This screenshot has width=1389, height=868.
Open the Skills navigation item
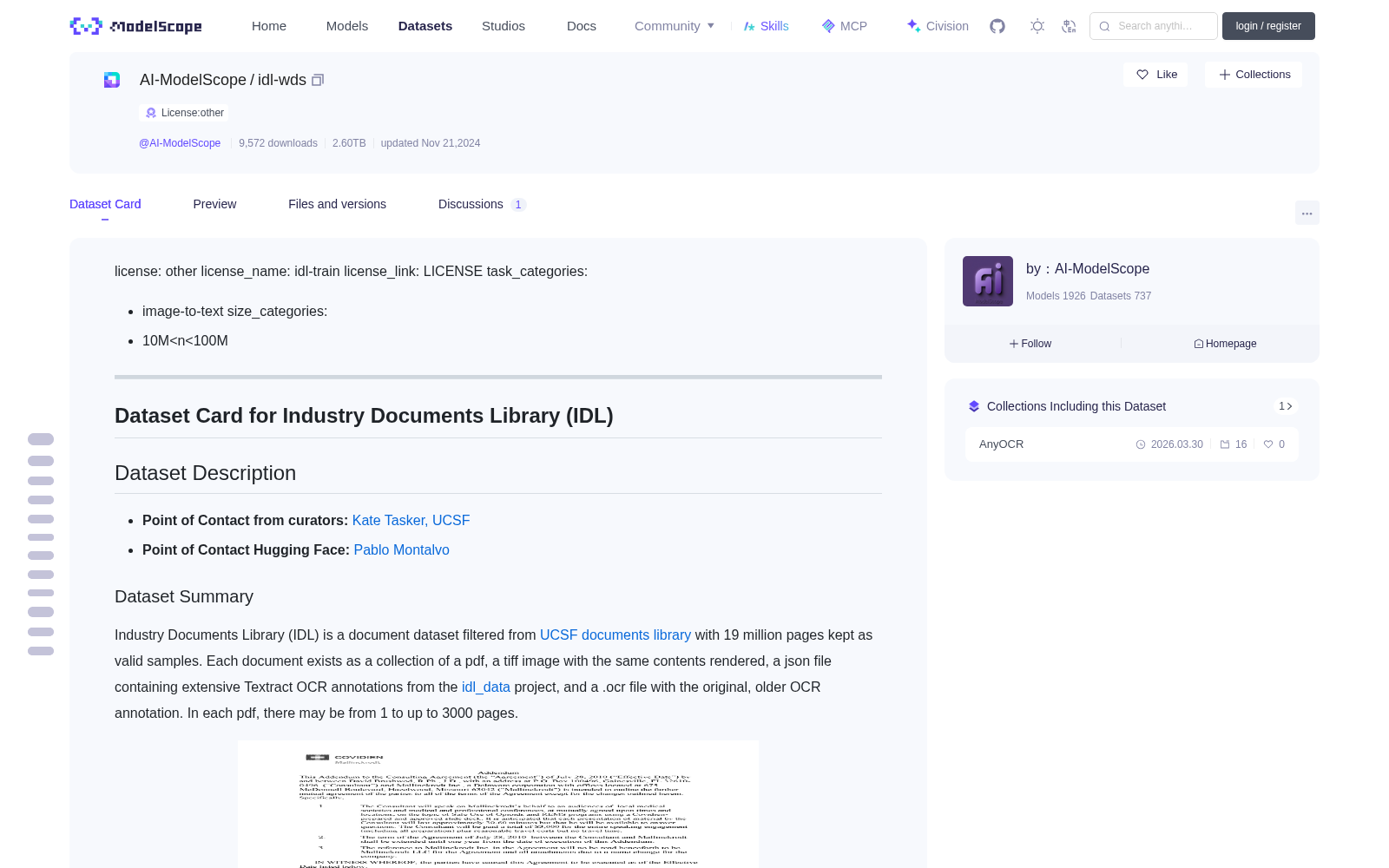pyautogui.click(x=766, y=26)
